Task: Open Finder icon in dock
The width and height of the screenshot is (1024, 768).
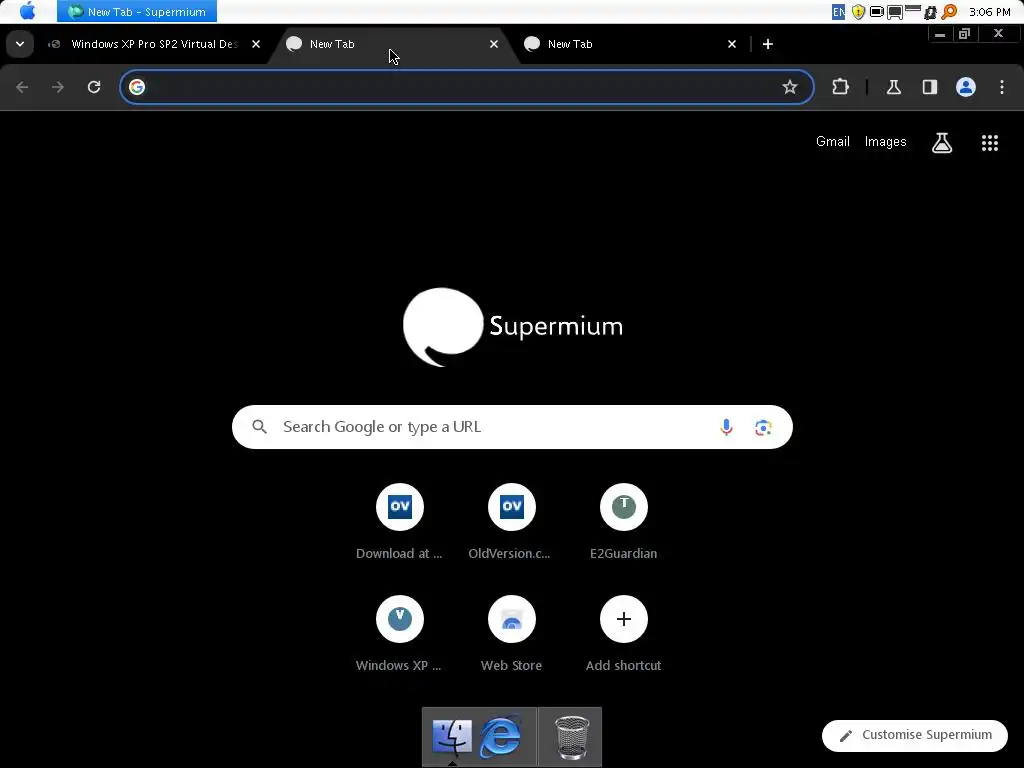Action: [x=452, y=737]
